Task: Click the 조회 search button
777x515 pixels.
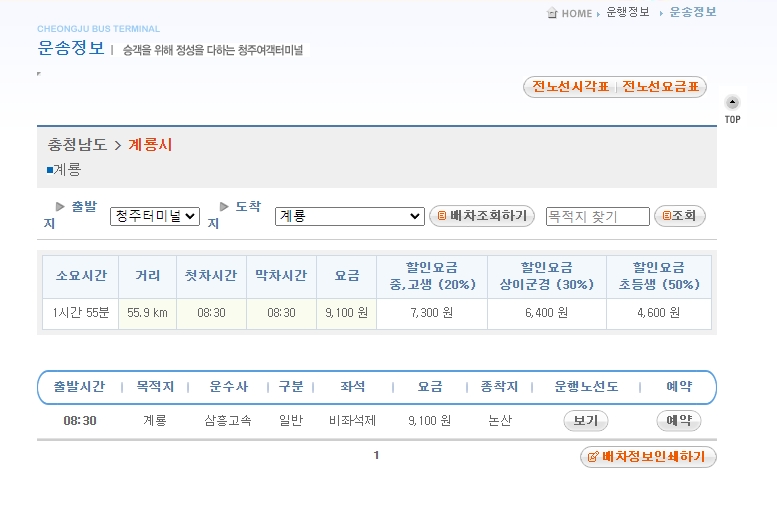Action: [x=680, y=216]
